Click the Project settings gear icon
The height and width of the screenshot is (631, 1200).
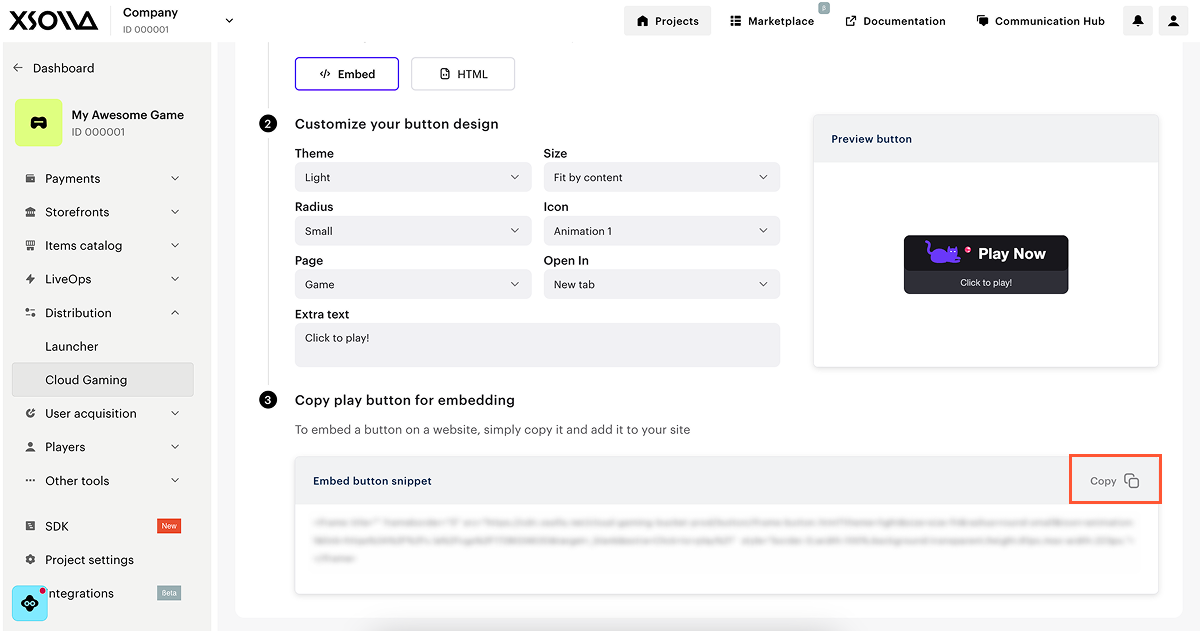click(x=30, y=560)
